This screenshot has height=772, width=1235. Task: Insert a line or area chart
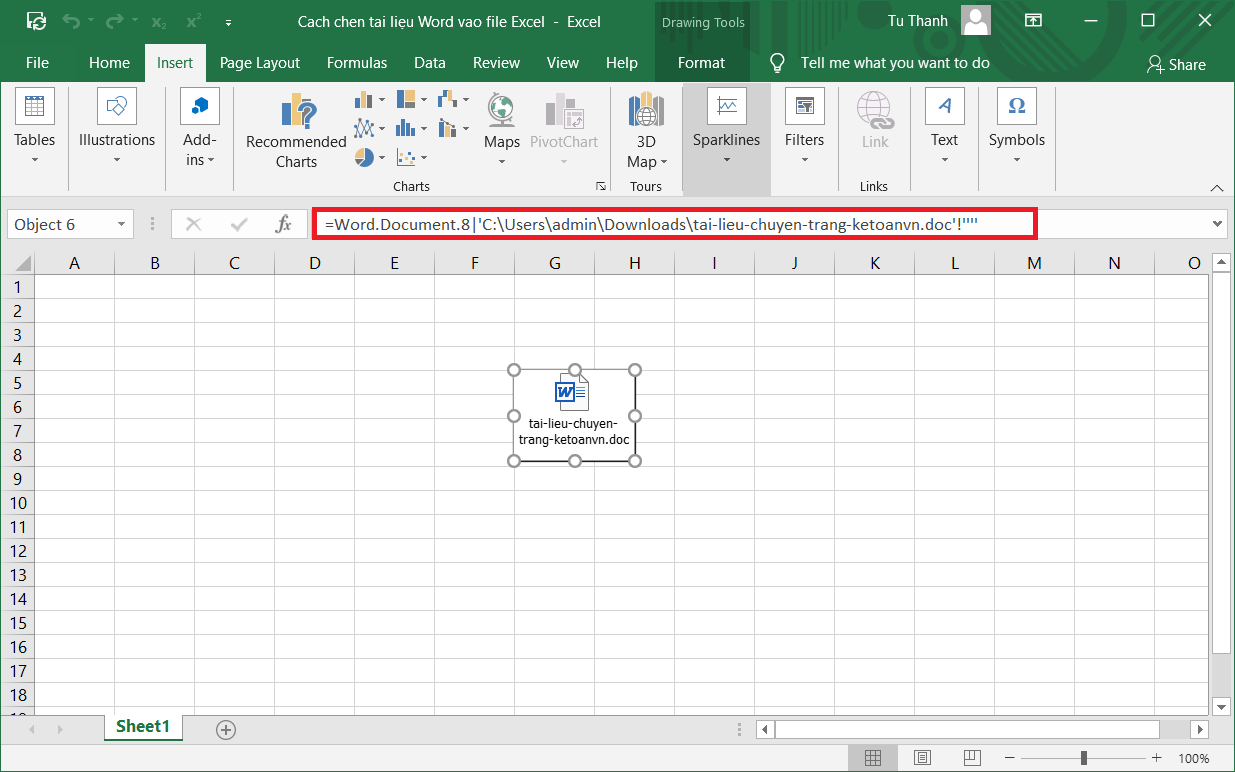pyautogui.click(x=365, y=129)
